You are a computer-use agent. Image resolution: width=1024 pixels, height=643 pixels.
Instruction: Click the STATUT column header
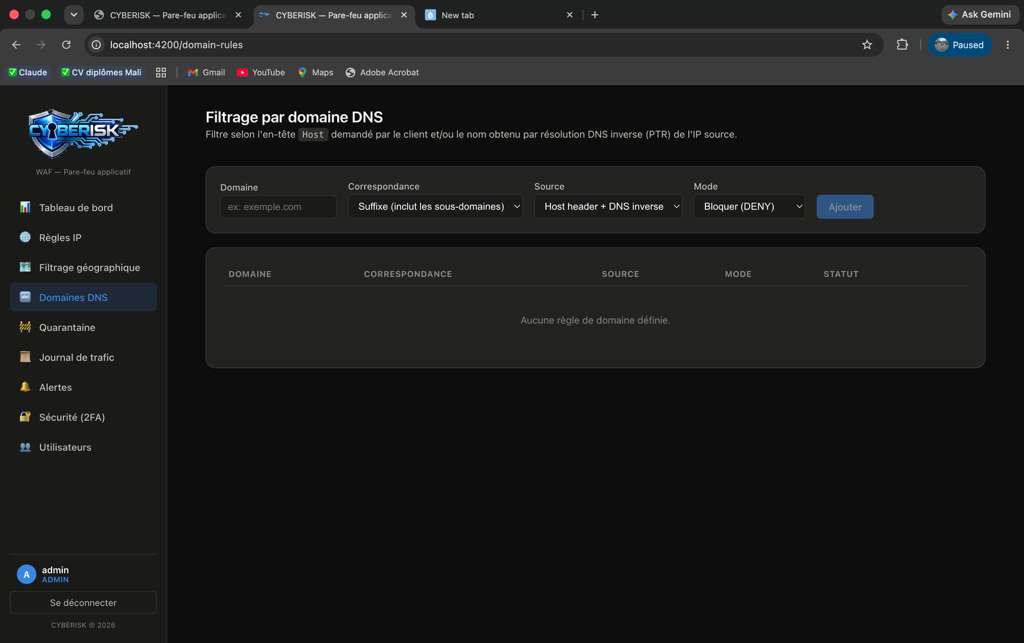(x=840, y=274)
